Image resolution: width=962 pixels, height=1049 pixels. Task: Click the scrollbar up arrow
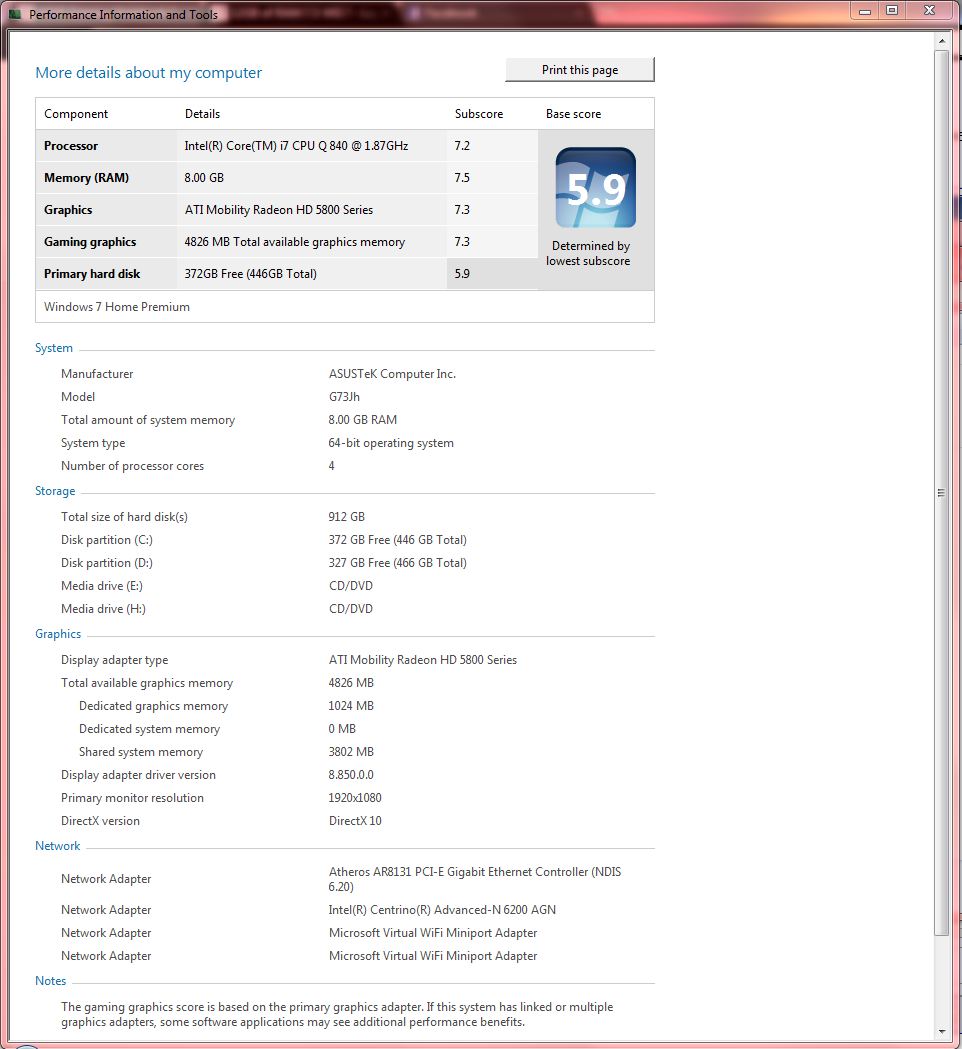click(942, 41)
